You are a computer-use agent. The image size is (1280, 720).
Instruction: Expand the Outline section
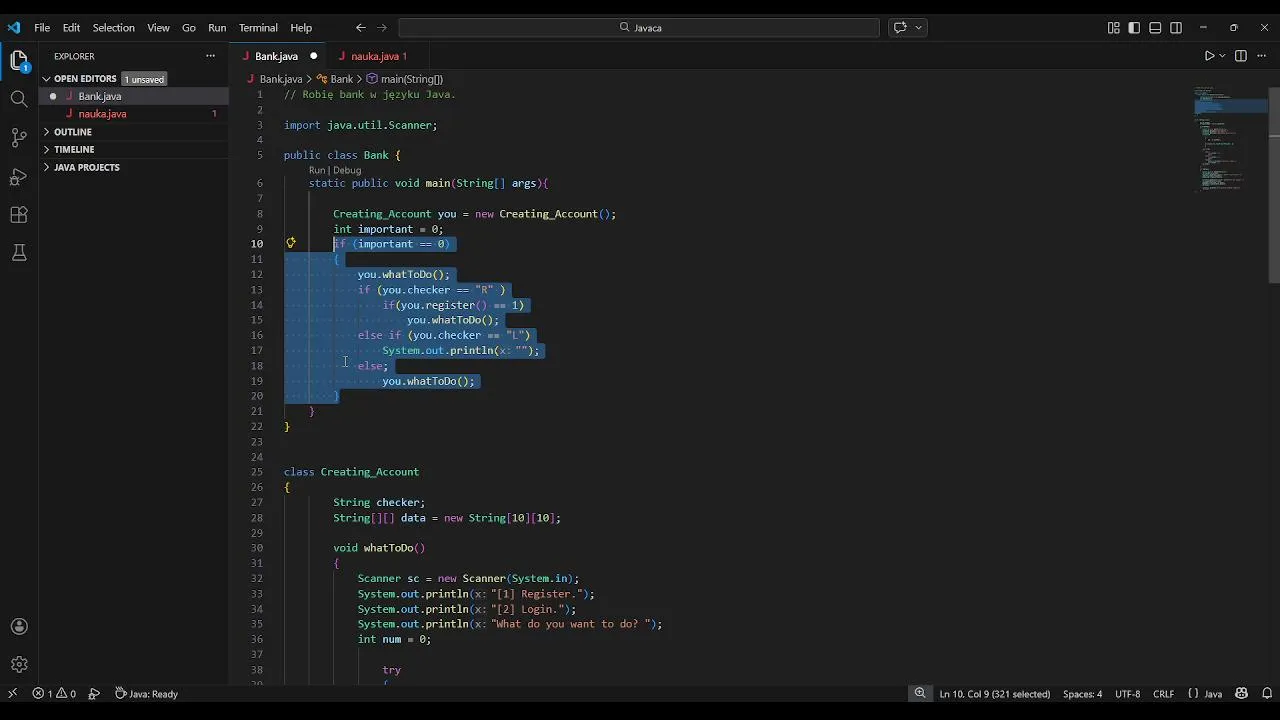tap(72, 132)
